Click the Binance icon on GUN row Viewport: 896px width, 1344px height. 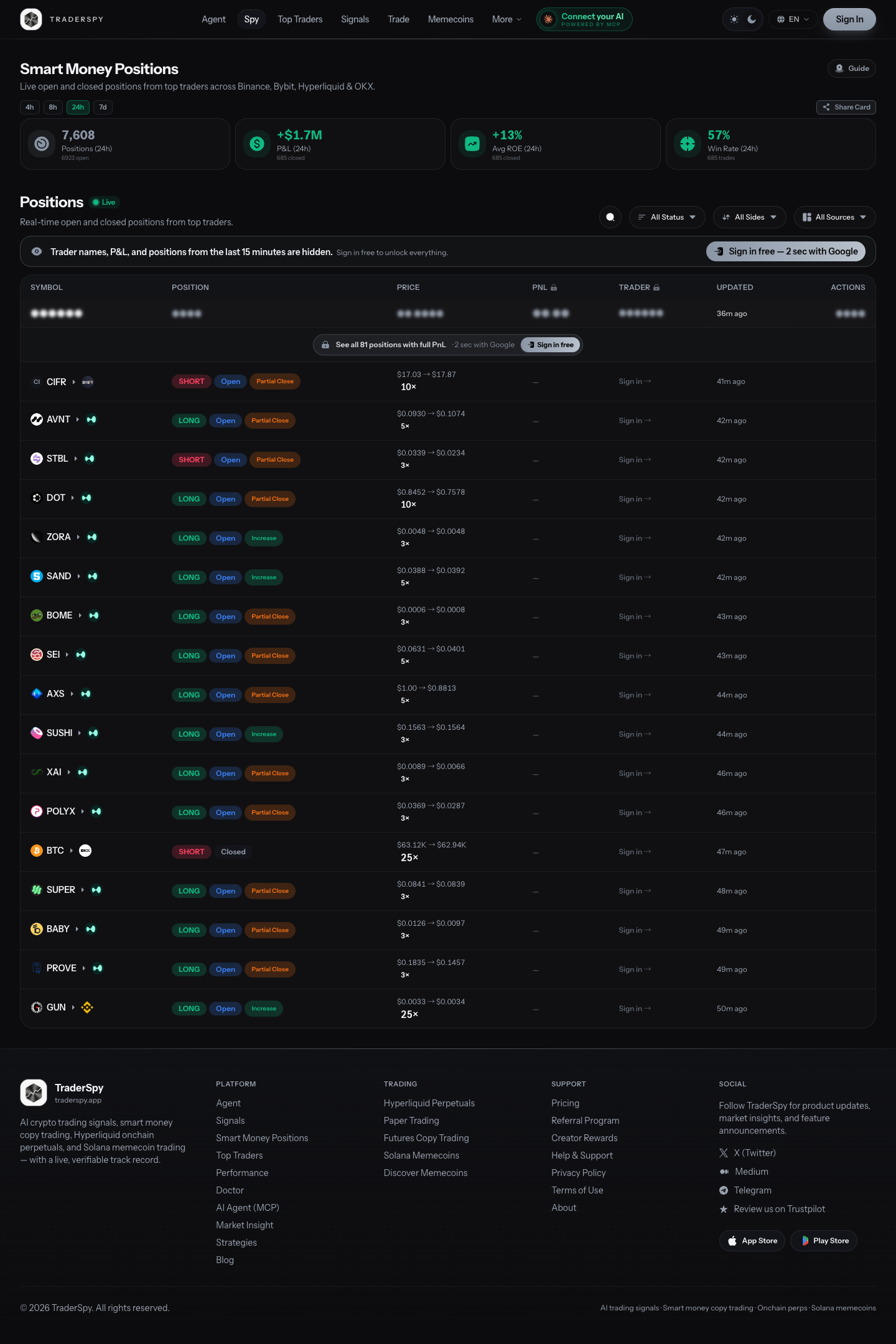[87, 1007]
